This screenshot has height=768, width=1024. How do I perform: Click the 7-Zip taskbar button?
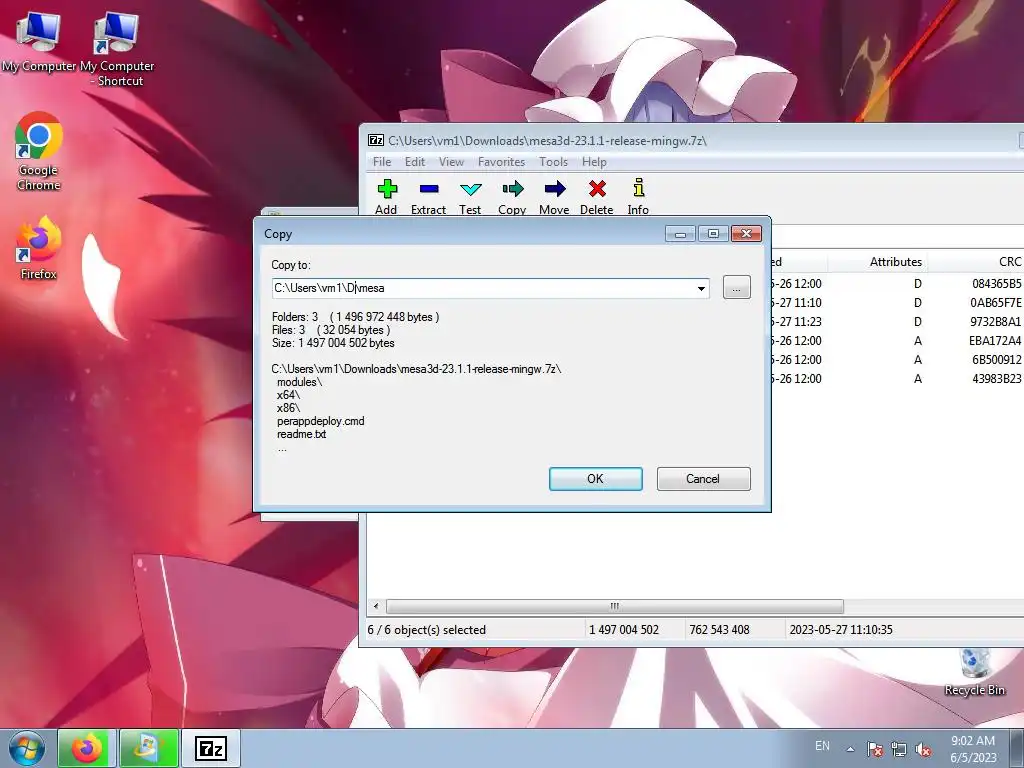click(x=210, y=748)
